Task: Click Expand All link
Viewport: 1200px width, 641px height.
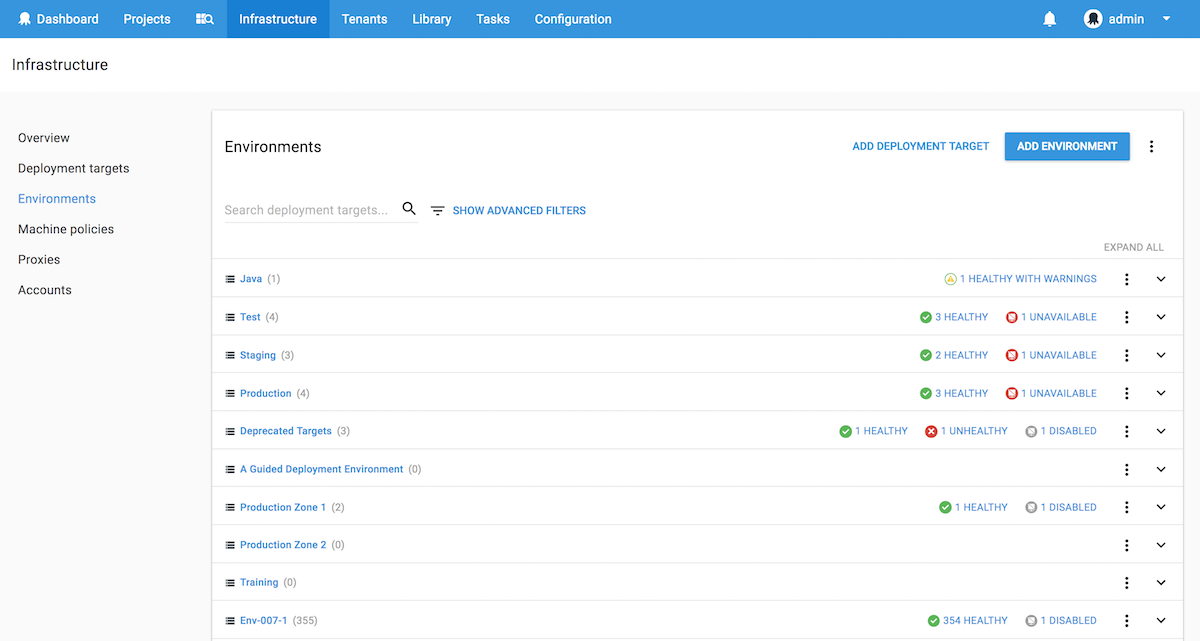Action: pyautogui.click(x=1133, y=247)
